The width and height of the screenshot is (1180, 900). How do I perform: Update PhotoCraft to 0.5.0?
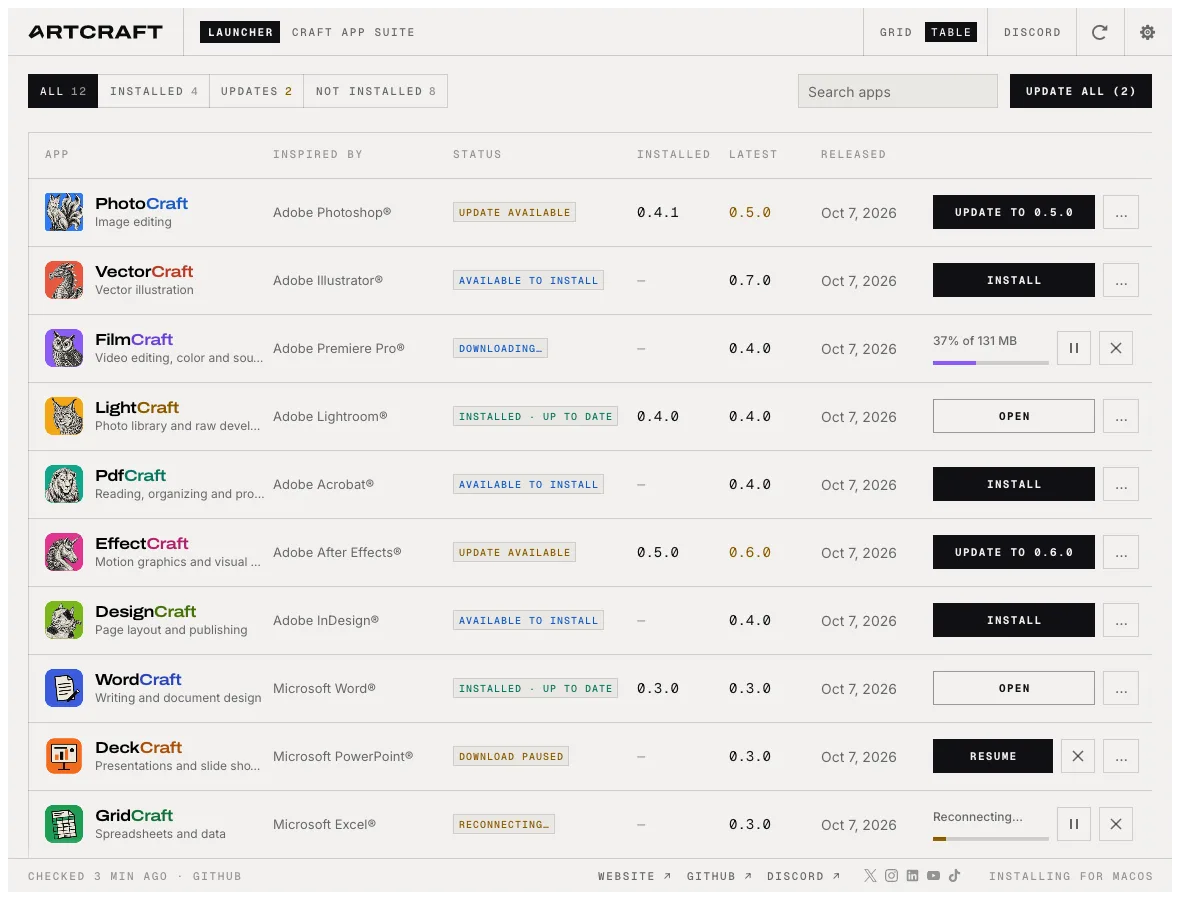pyautogui.click(x=1014, y=212)
